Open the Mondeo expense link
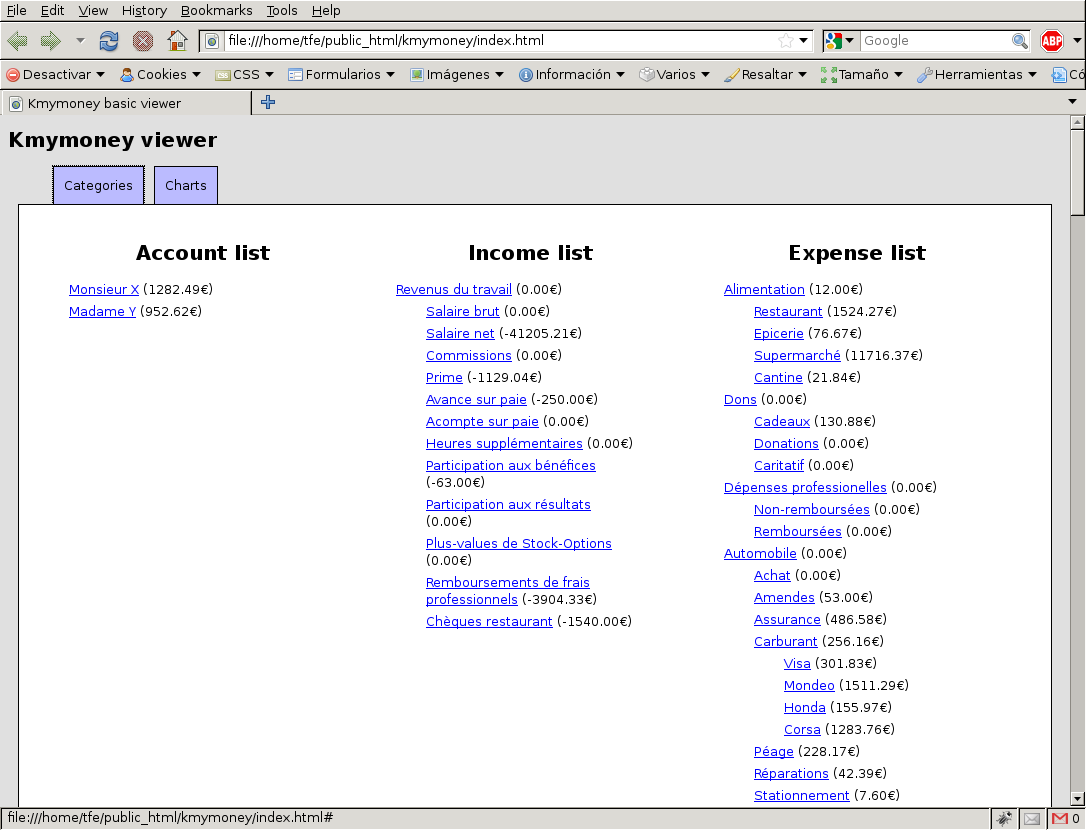 pyautogui.click(x=809, y=686)
